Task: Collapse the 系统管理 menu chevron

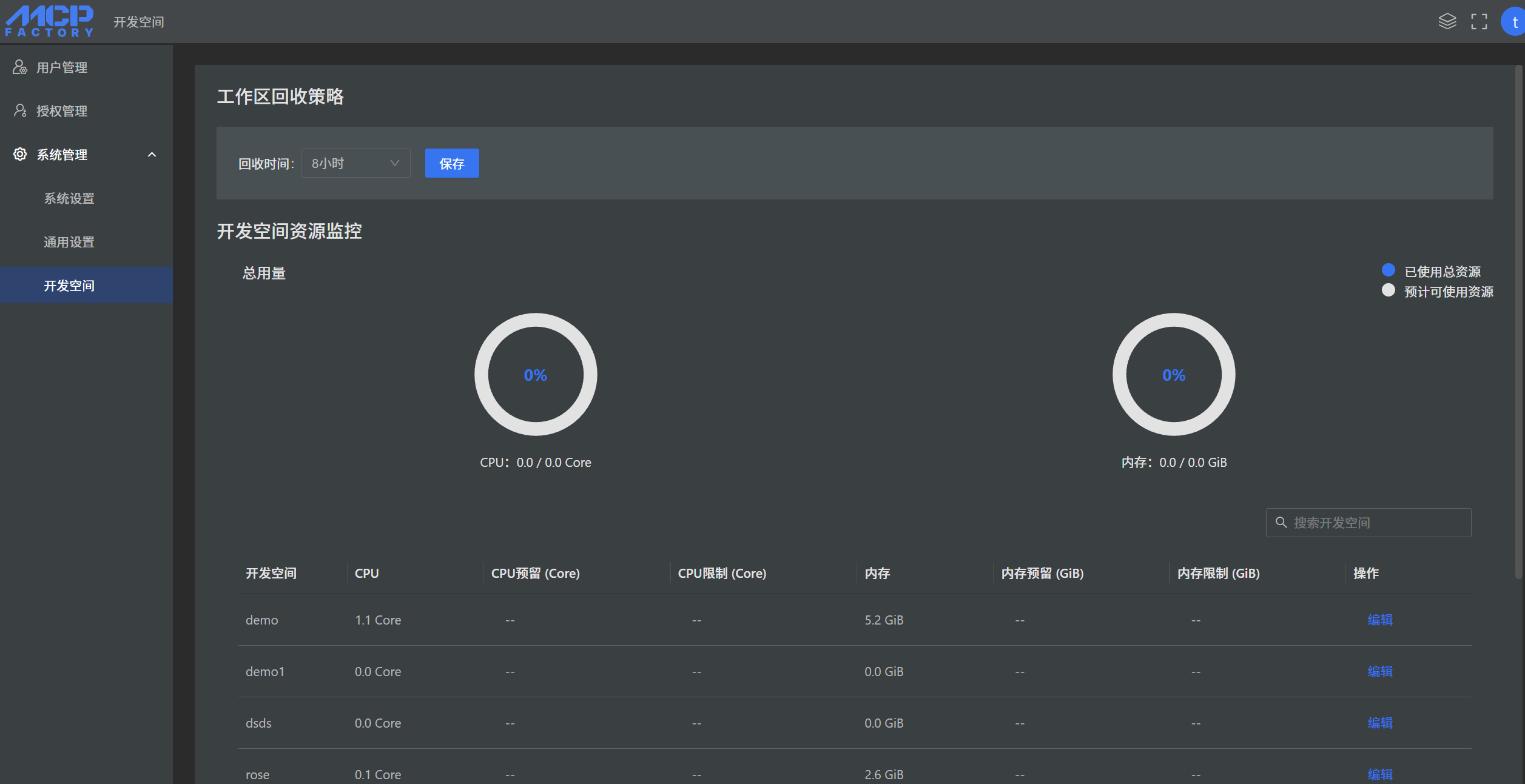Action: click(x=152, y=155)
